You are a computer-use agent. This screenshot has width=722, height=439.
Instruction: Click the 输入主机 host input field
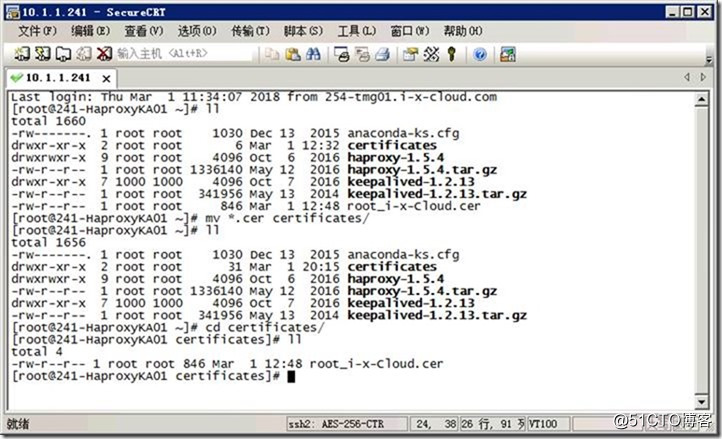click(184, 54)
